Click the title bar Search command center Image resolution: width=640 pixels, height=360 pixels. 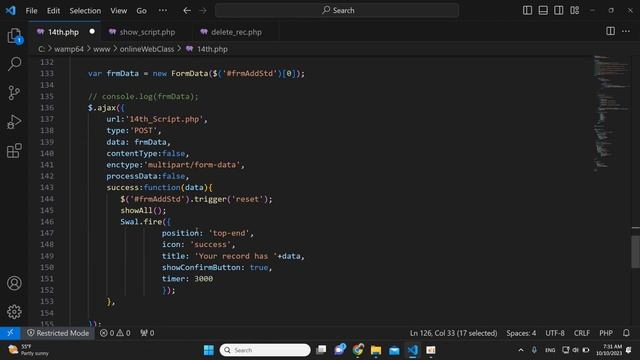[337, 10]
